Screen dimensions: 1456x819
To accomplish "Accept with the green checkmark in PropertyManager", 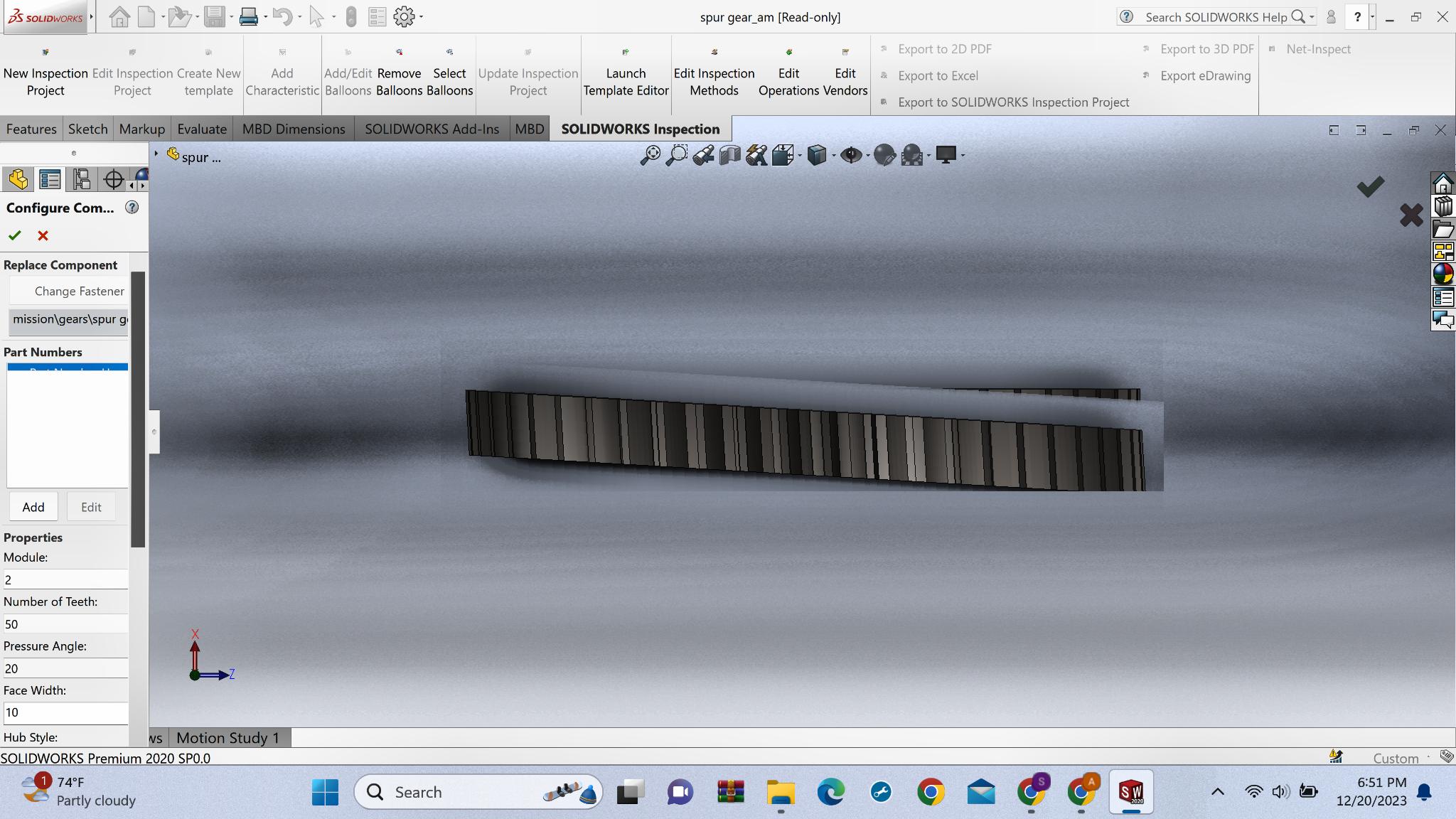I will (x=15, y=235).
